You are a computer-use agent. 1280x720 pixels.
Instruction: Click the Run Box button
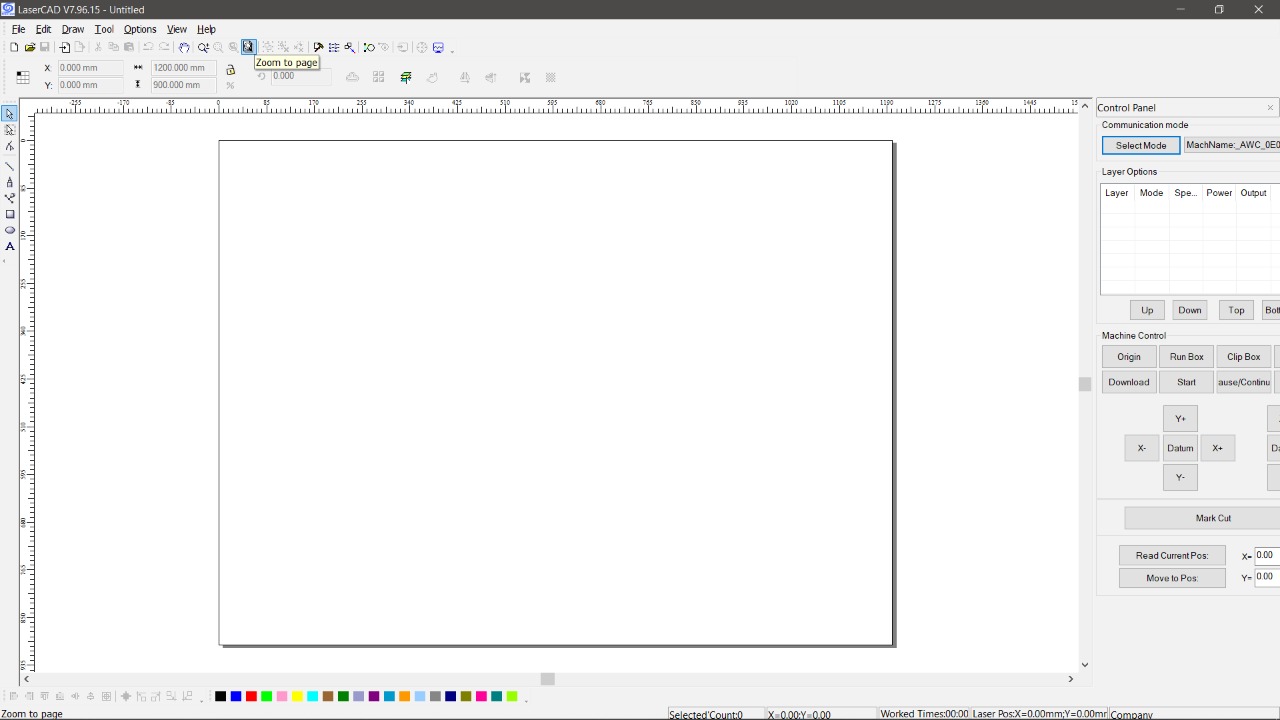[1187, 357]
